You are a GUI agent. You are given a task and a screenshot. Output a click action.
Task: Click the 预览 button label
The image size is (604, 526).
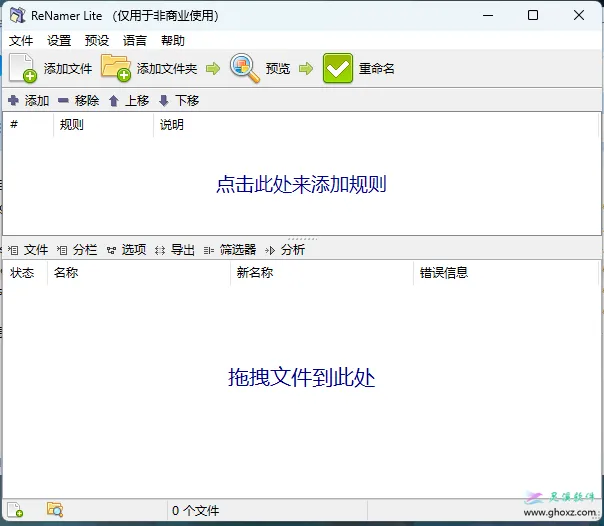click(278, 69)
